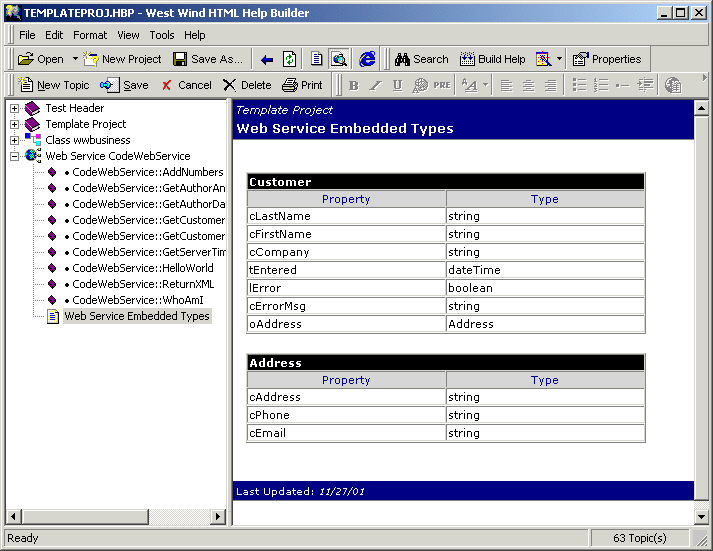
Task: Select the Test Header tree item
Action: (x=75, y=108)
